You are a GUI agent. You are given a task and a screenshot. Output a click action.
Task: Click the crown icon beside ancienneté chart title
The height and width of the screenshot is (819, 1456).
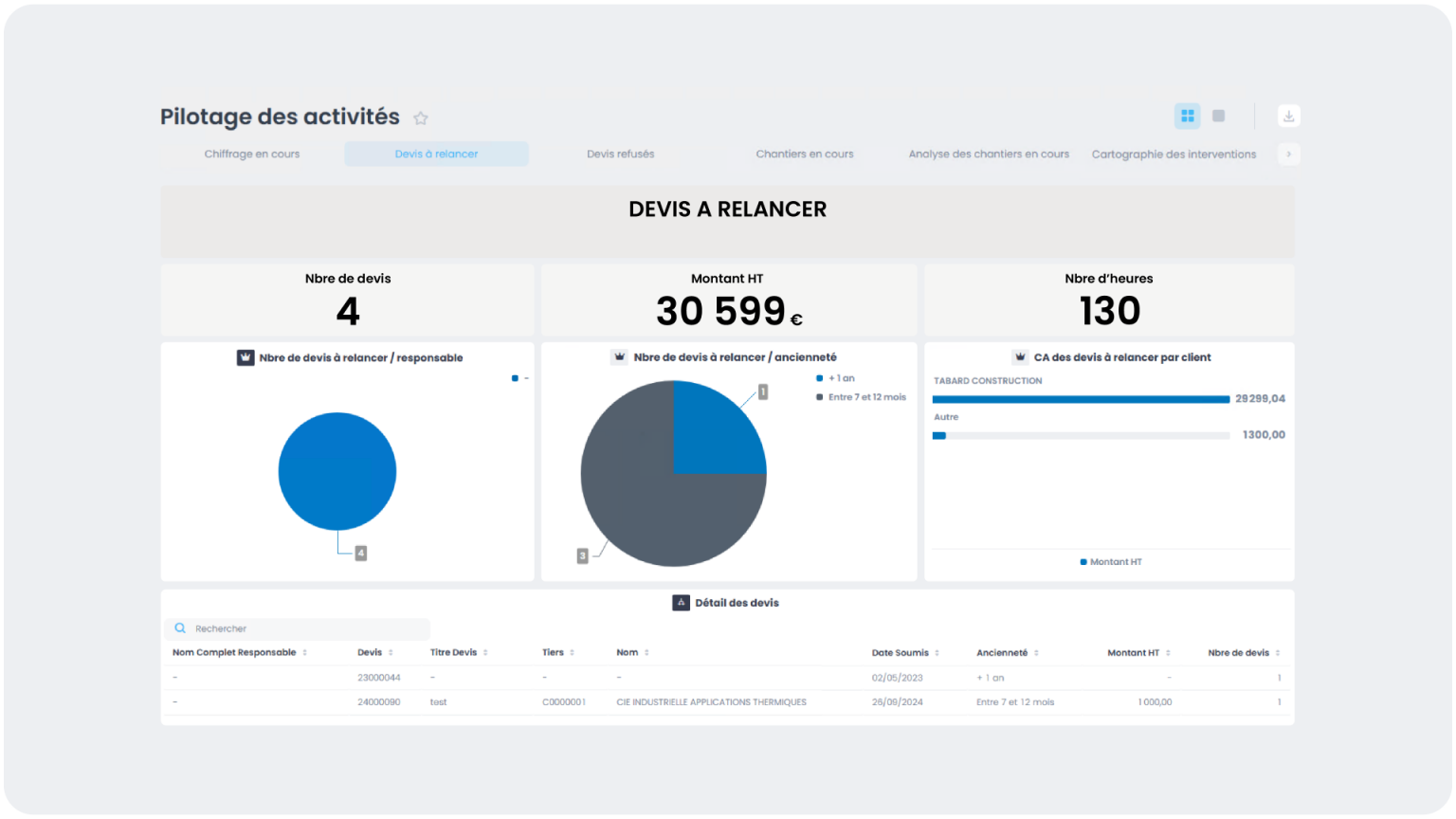click(620, 357)
